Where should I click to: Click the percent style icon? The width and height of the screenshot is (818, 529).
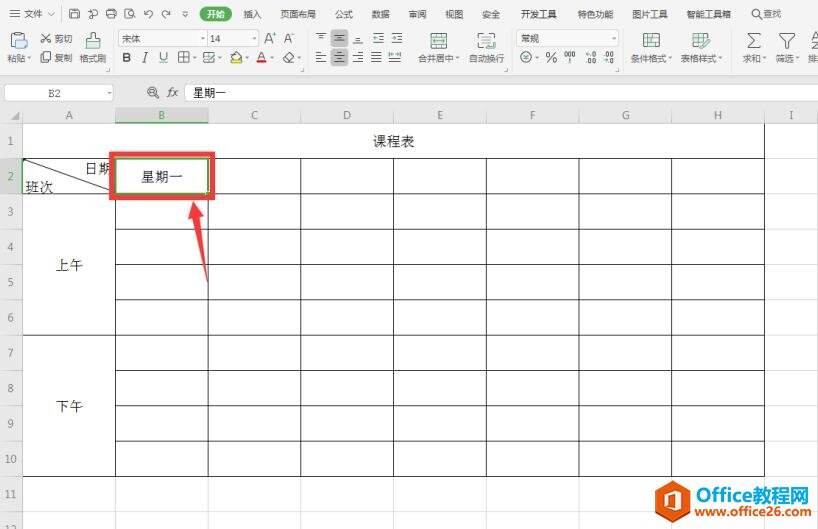[551, 57]
